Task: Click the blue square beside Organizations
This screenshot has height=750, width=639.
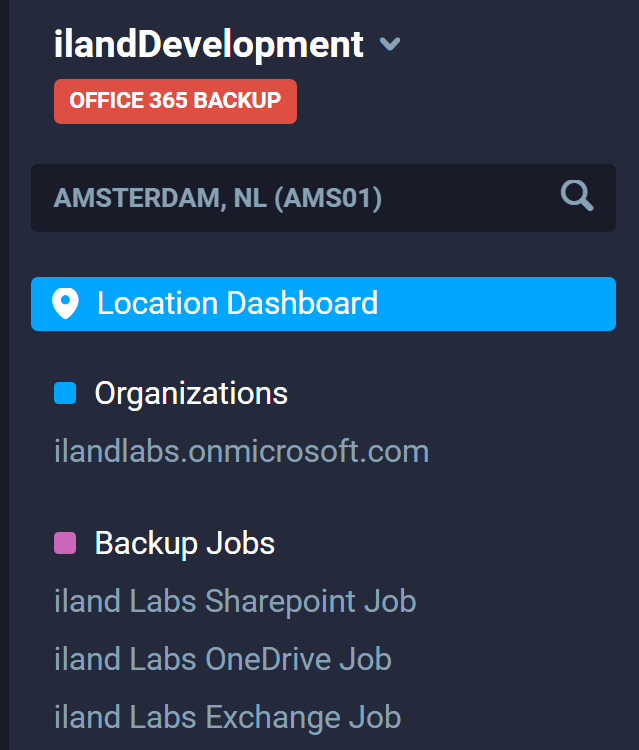Action: (x=65, y=393)
